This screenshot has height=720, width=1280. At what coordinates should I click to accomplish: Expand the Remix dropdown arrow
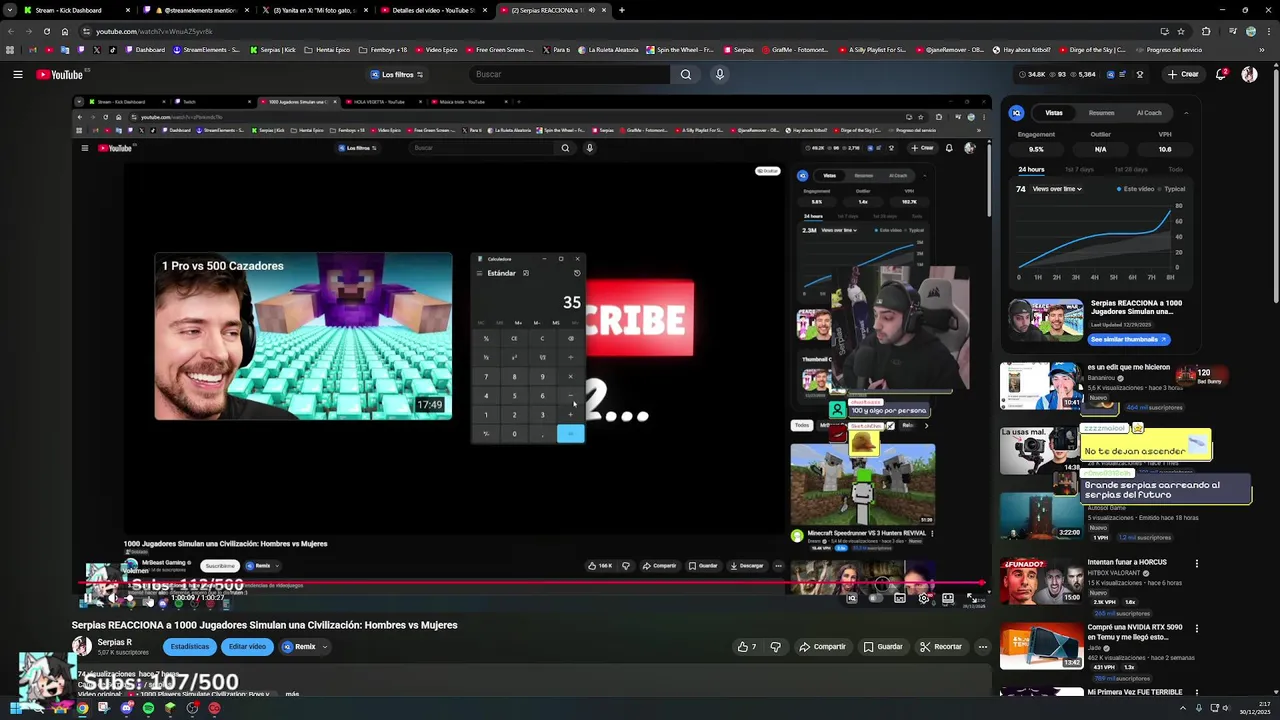click(325, 647)
